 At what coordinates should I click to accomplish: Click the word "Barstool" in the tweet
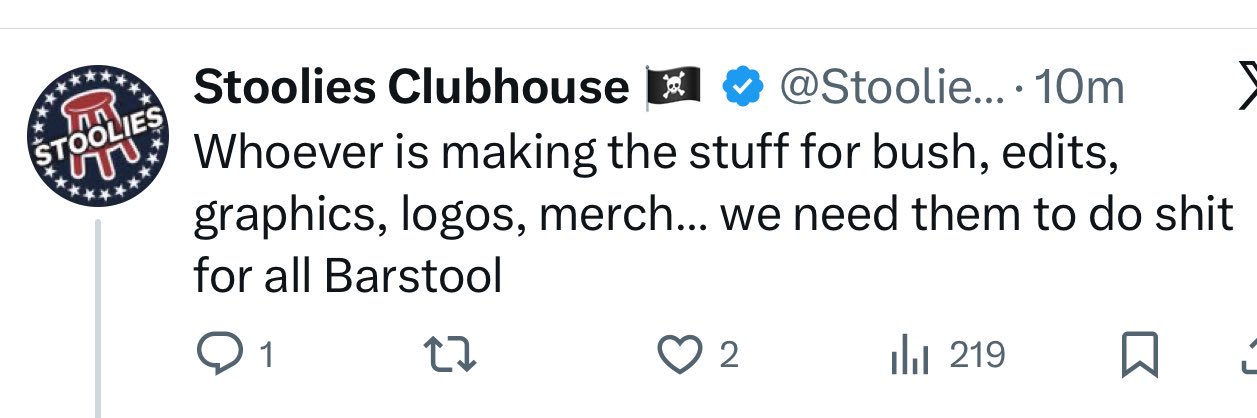[x=412, y=277]
